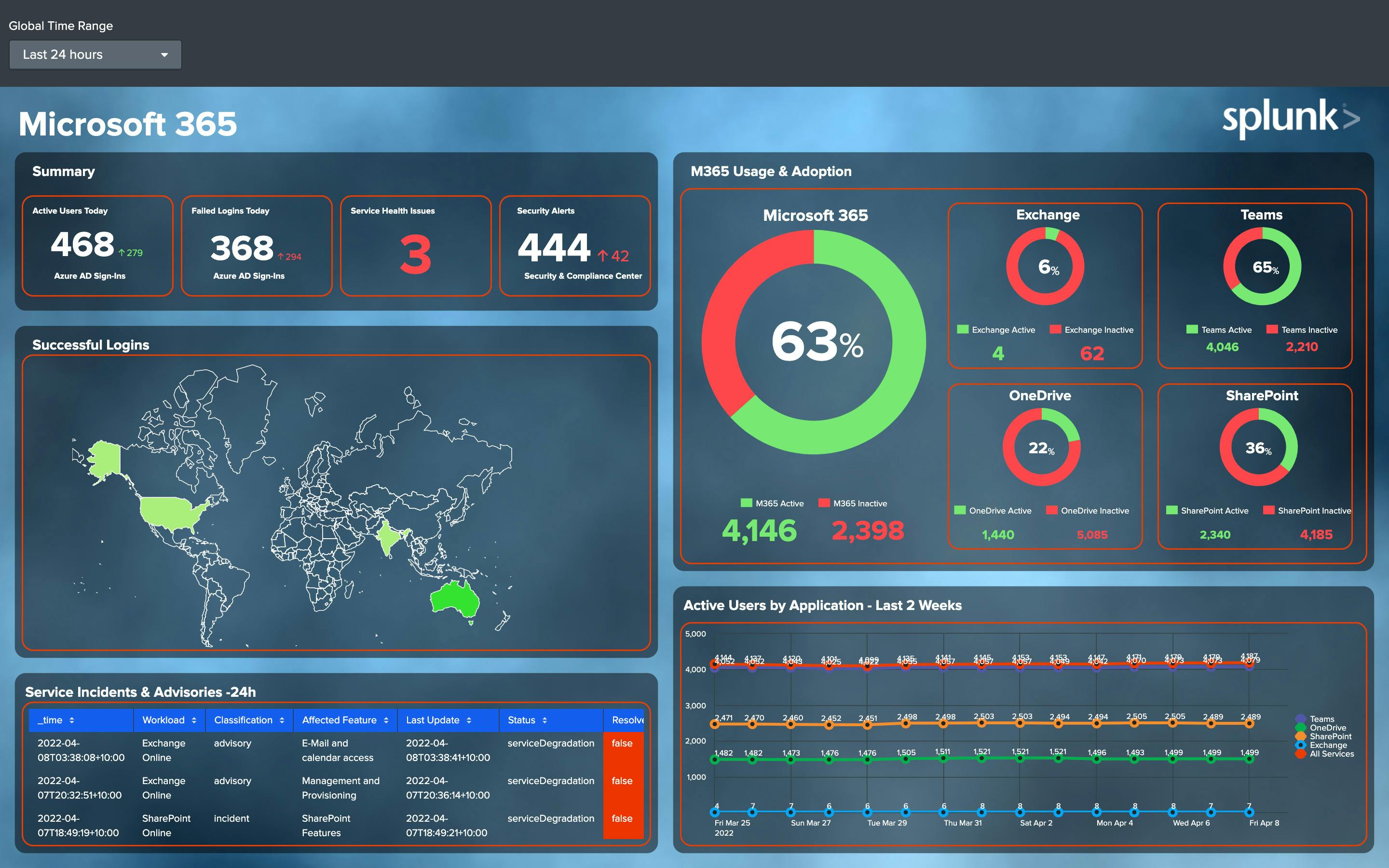Toggle Exchange series in line chart legend
This screenshot has width=1389, height=868.
click(x=1321, y=745)
